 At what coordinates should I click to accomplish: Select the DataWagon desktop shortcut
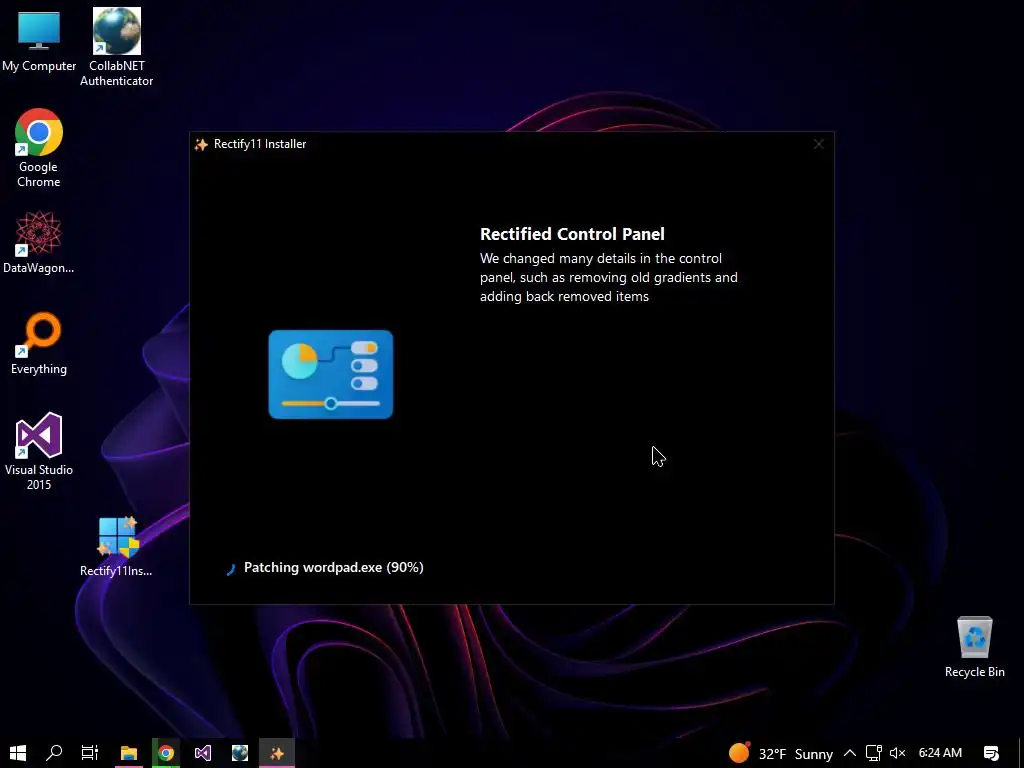[x=39, y=243]
